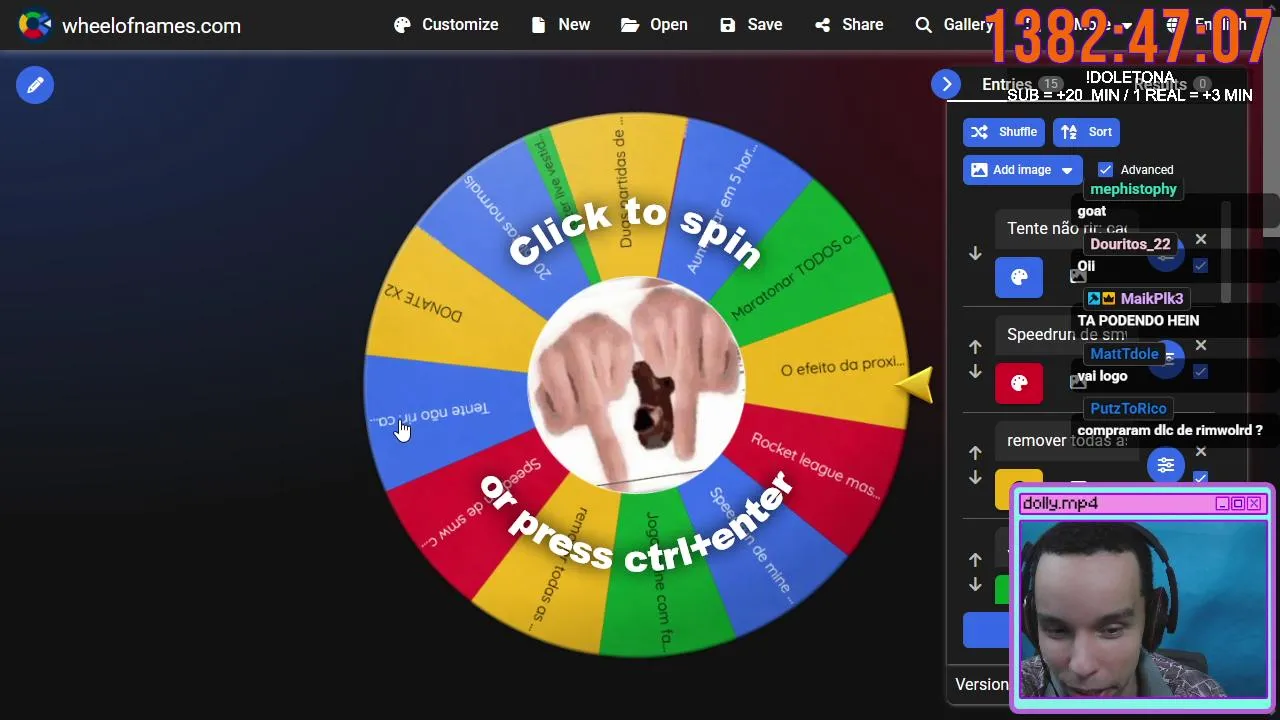Click mephistophy username in chat overlay
The height and width of the screenshot is (720, 1280).
point(1133,189)
